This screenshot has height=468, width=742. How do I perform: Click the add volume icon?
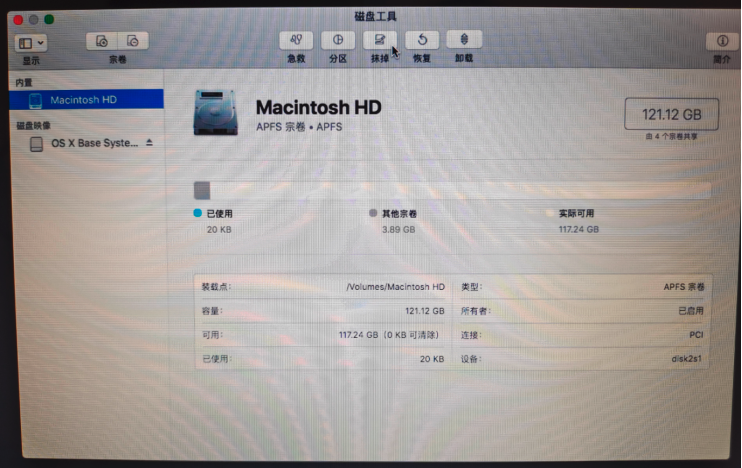[102, 41]
